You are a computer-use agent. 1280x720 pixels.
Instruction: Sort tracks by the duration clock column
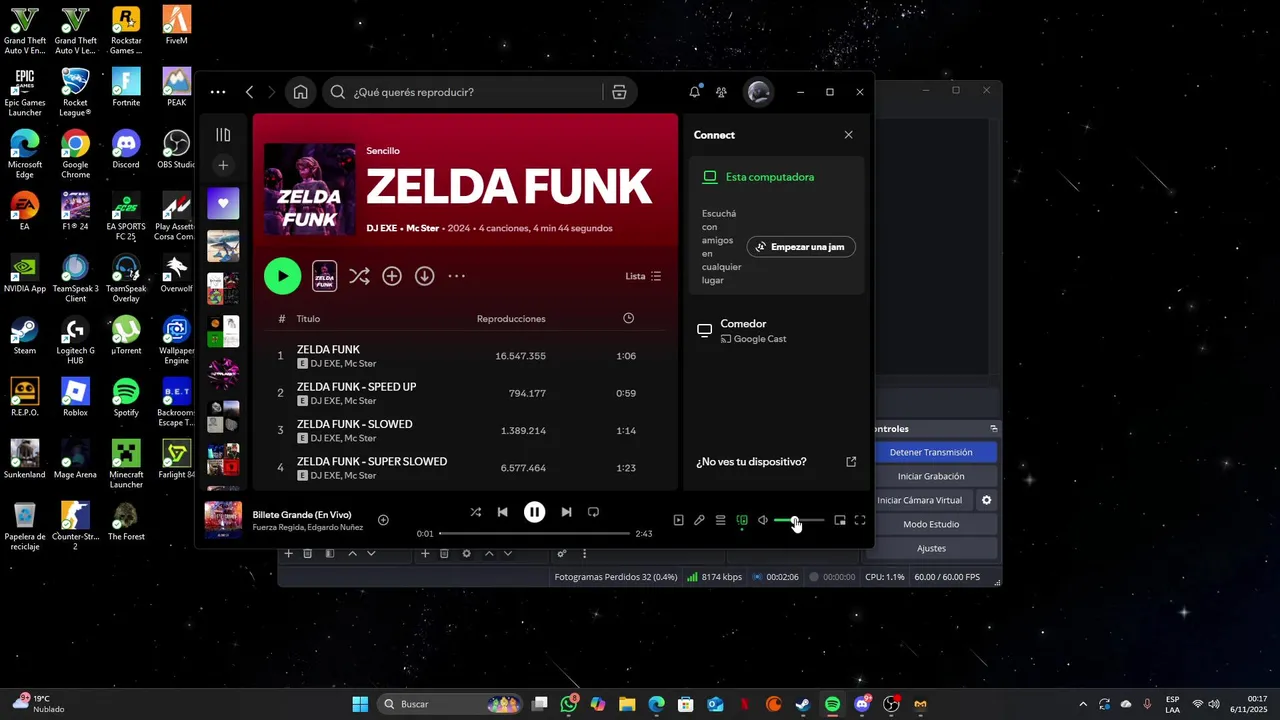click(x=628, y=318)
